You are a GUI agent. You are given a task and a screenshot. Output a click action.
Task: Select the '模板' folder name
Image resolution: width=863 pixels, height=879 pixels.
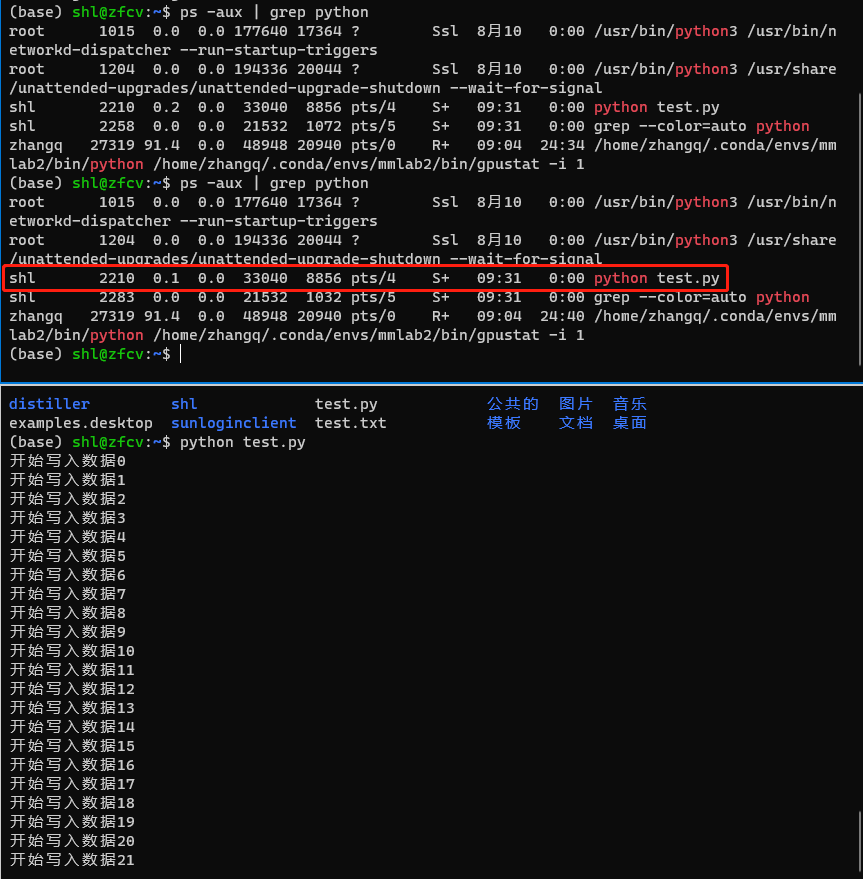point(504,423)
